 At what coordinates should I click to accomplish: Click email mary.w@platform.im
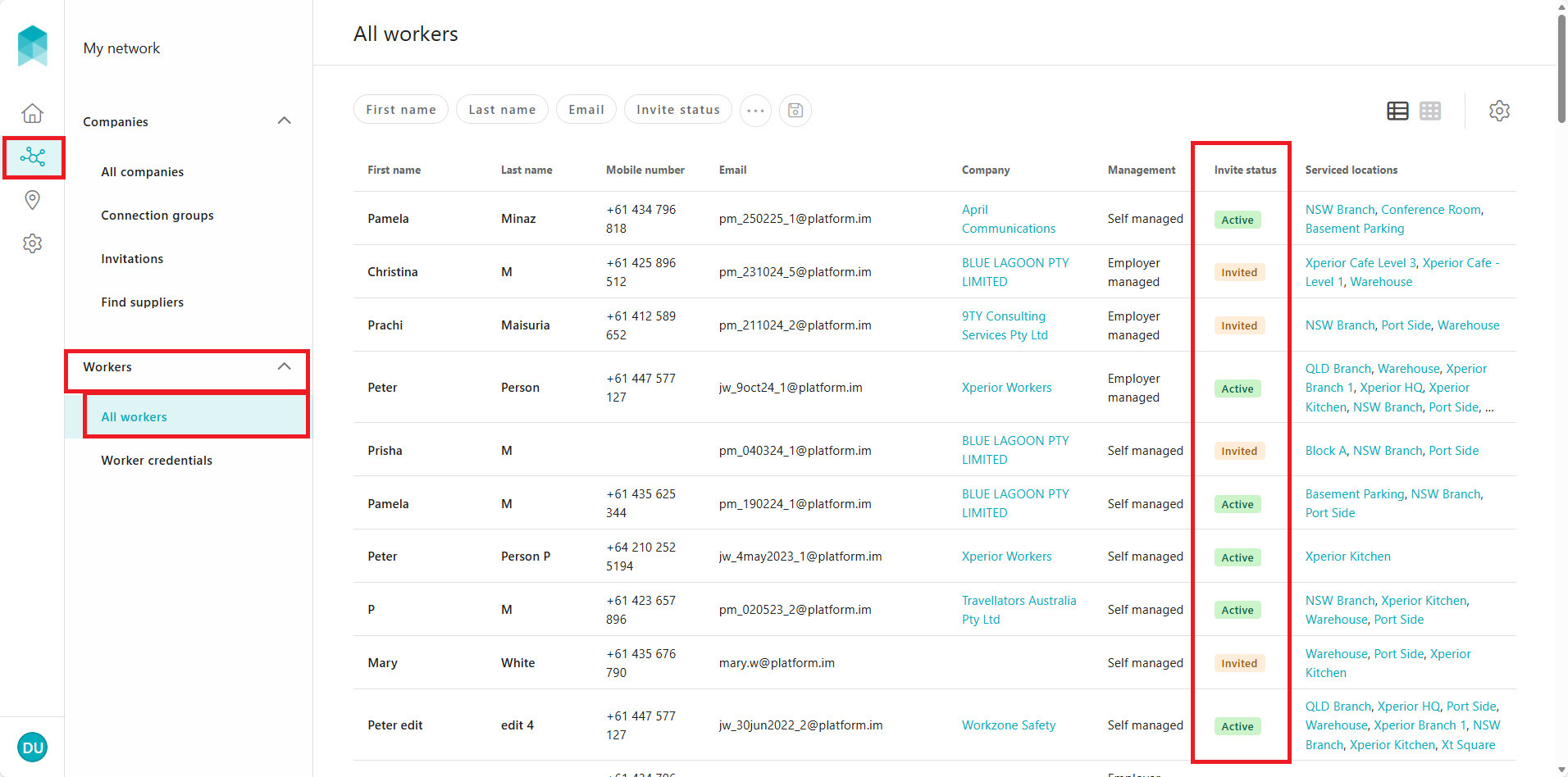(777, 663)
